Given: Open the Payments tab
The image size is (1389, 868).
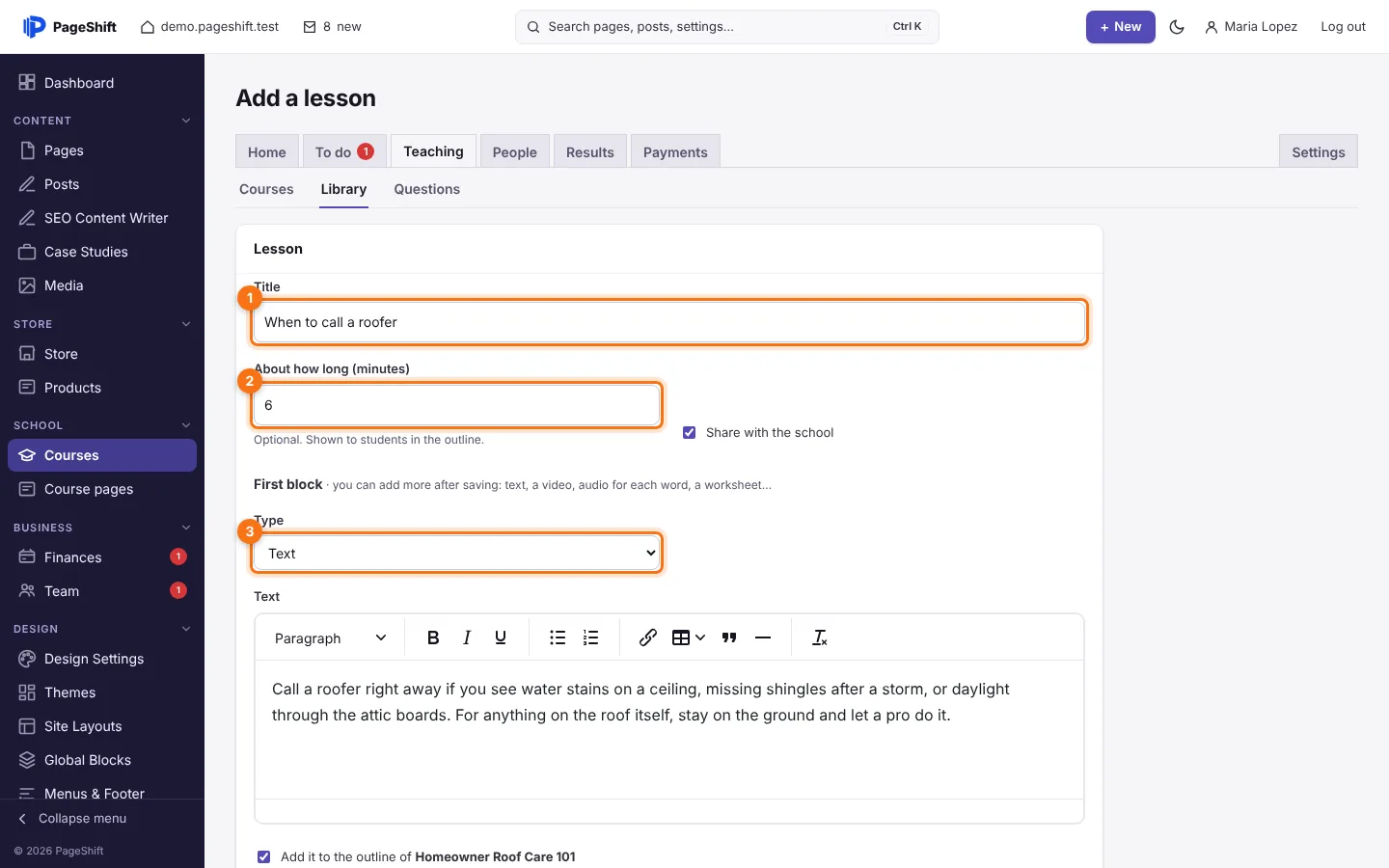Looking at the screenshot, I should pos(675,151).
